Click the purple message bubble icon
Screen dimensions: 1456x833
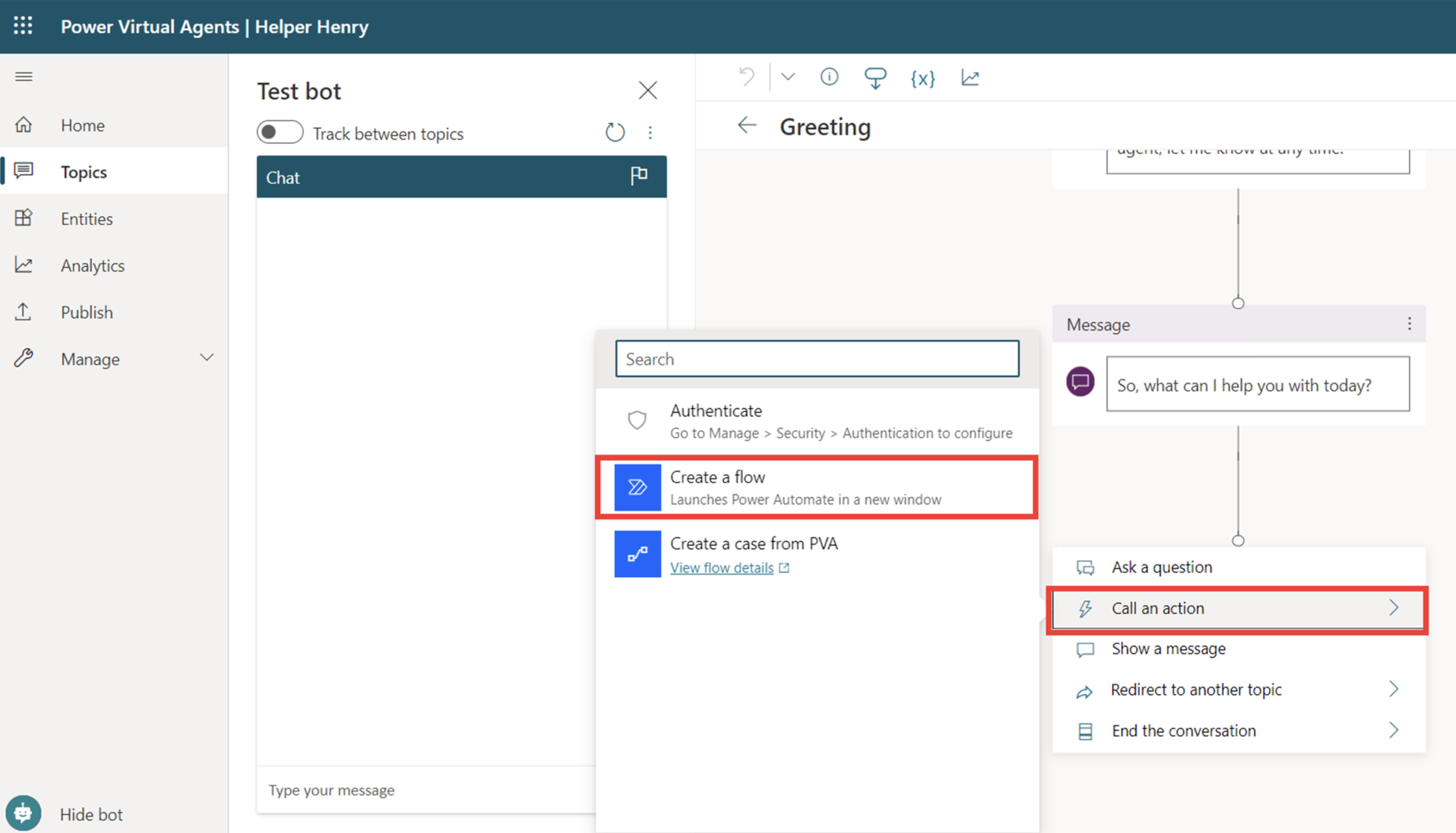point(1080,382)
